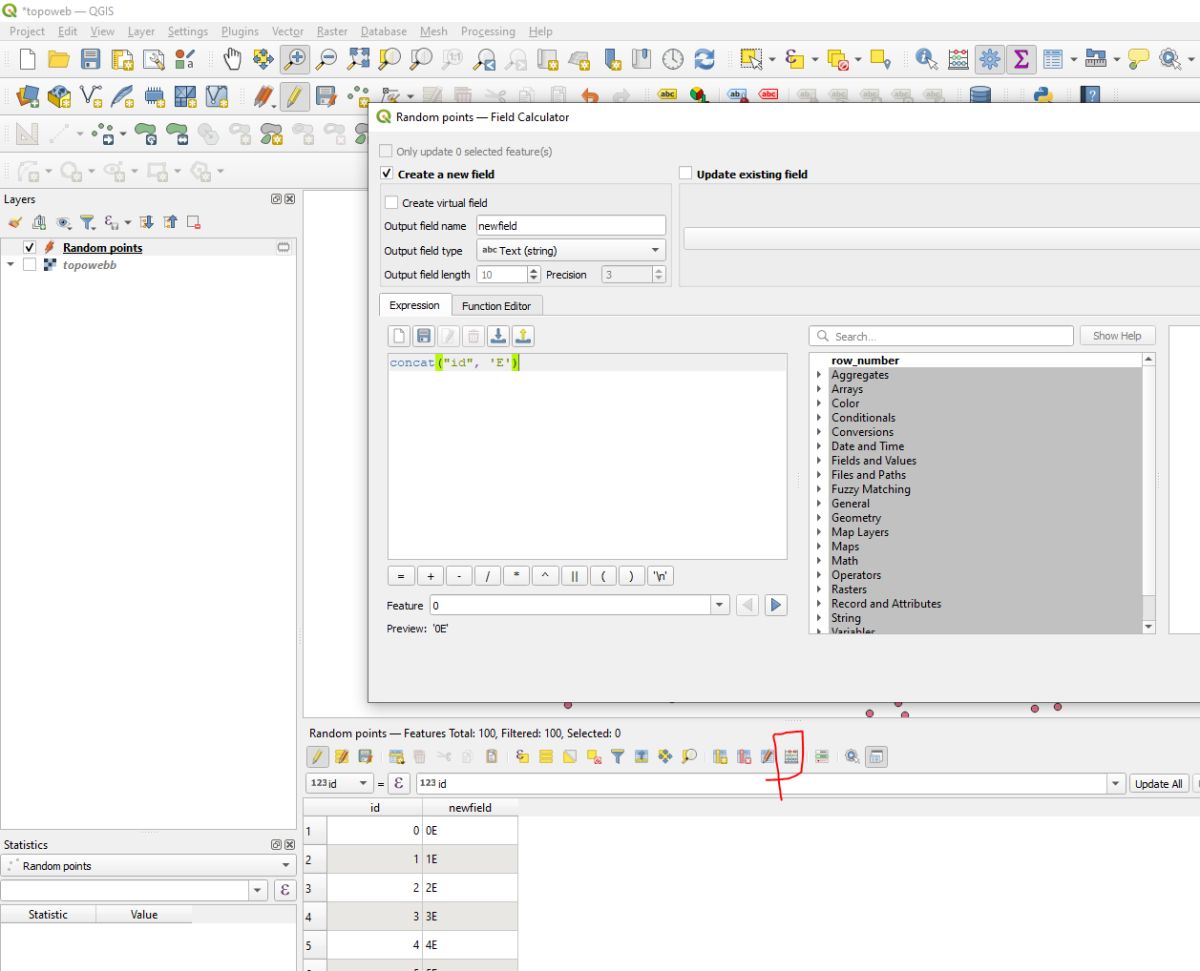This screenshot has width=1200, height=971.
Task: Open the Processing Toolbox gear icon
Action: click(990, 60)
